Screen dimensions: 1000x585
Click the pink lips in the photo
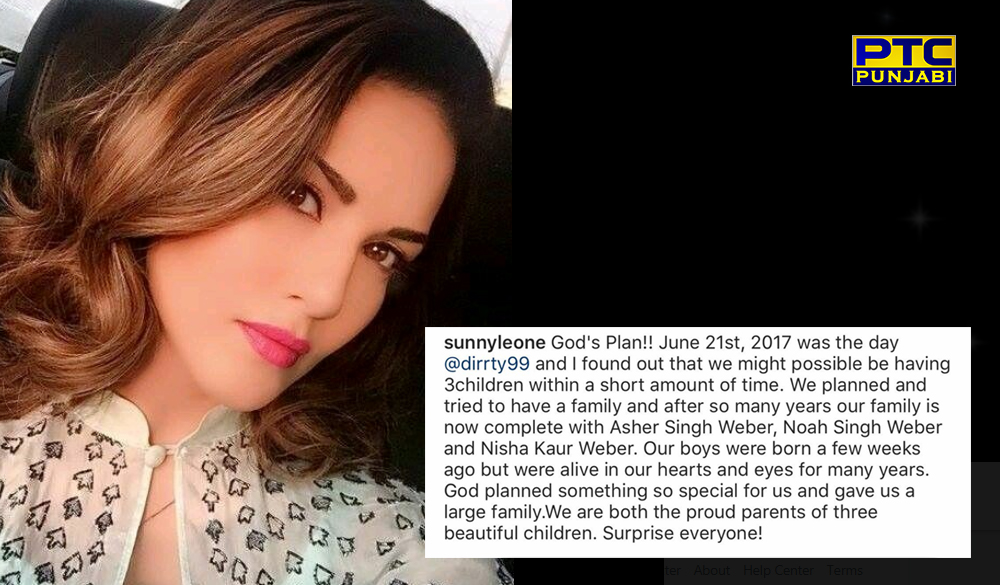tap(274, 343)
